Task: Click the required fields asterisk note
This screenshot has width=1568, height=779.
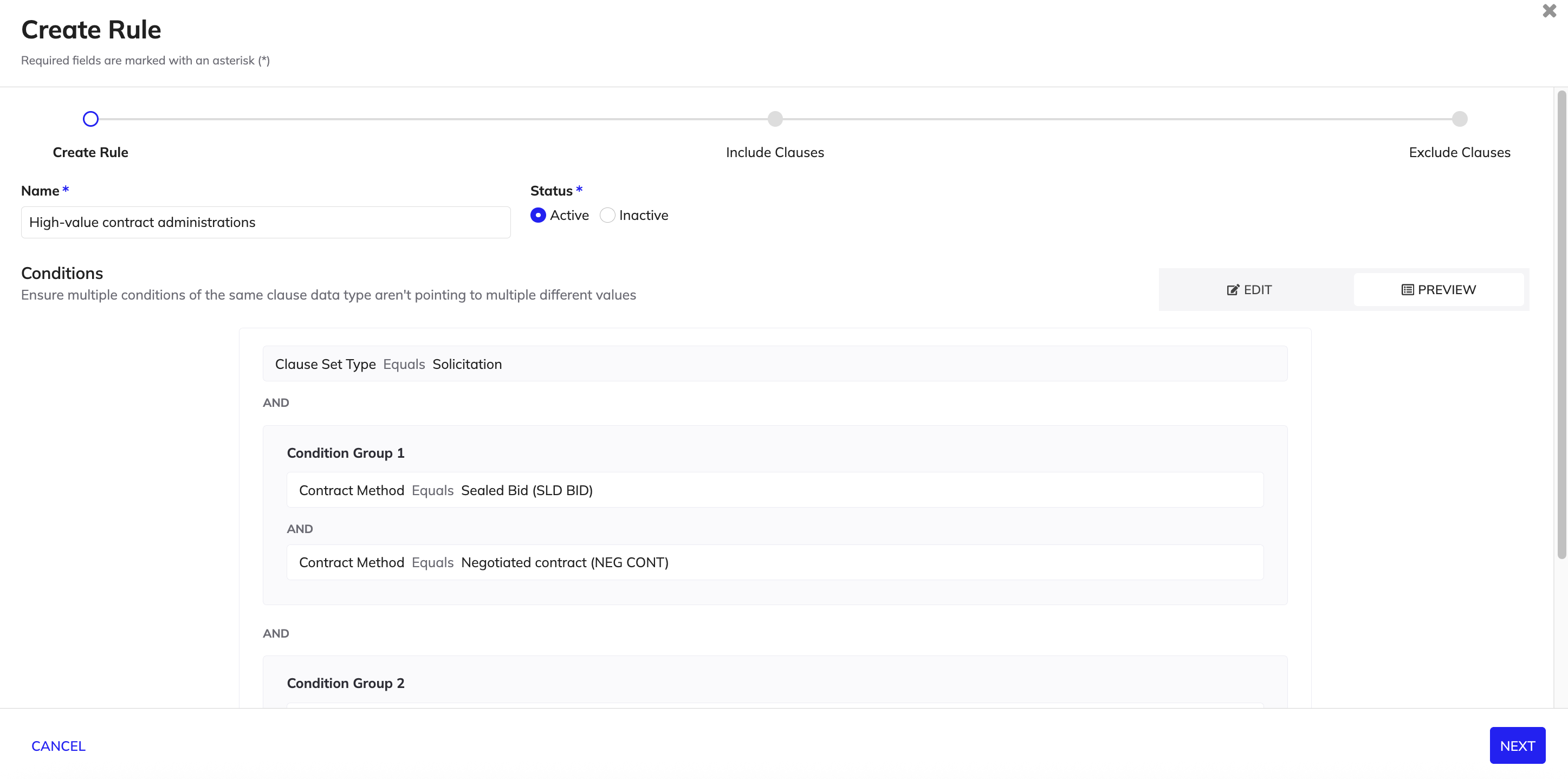Action: click(x=146, y=60)
